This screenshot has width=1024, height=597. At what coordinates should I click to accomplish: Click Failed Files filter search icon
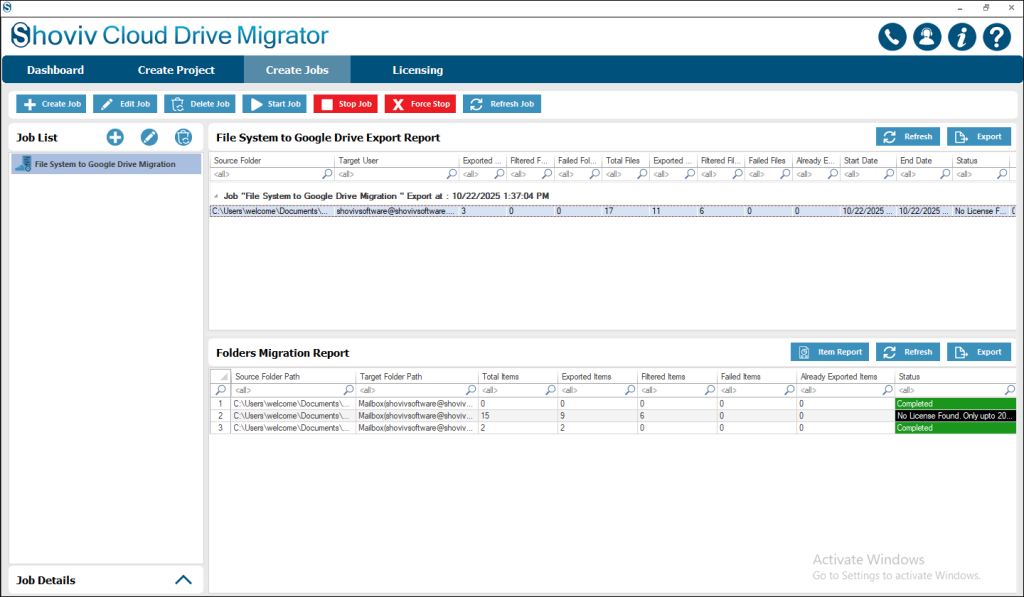[786, 174]
